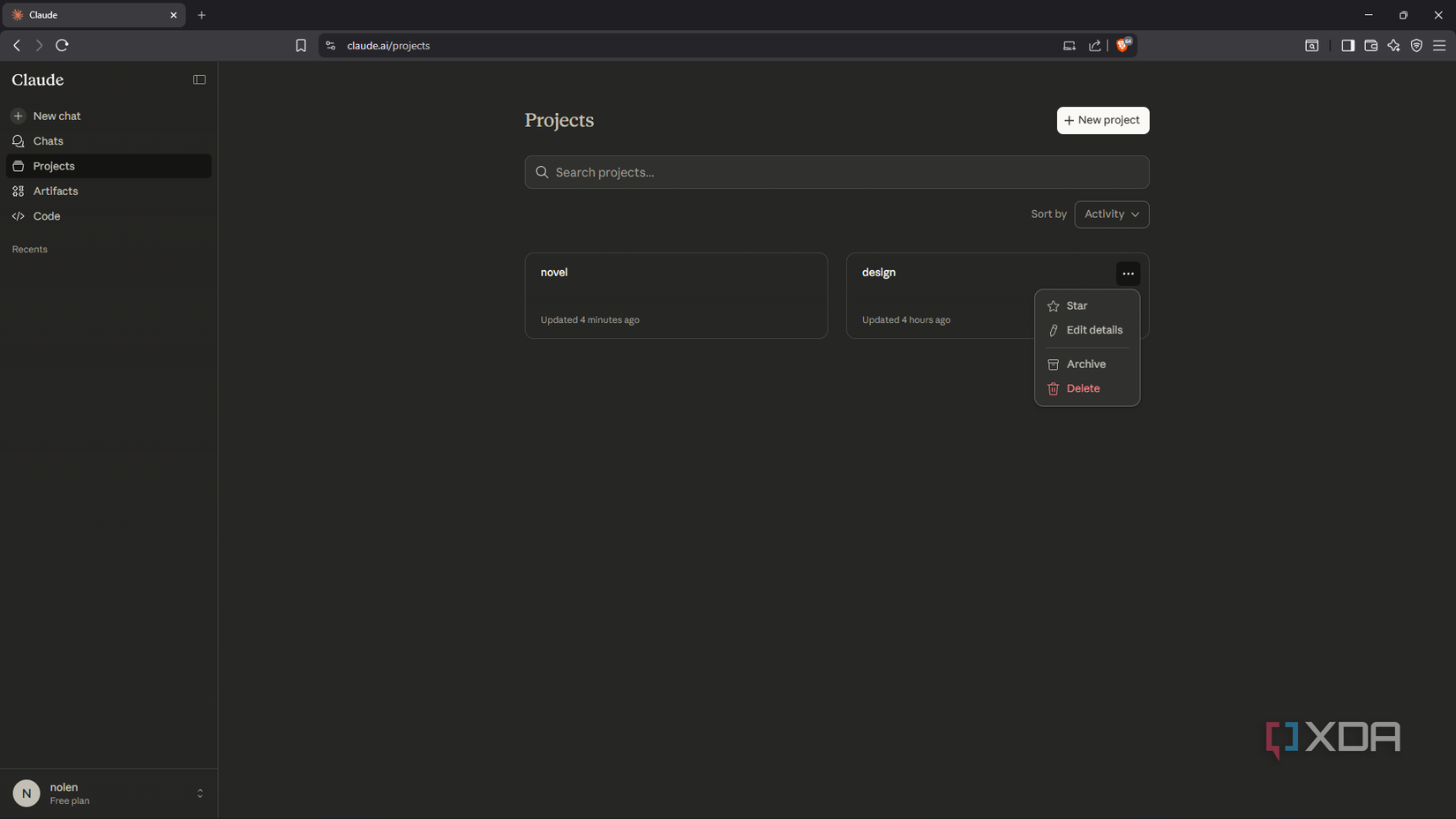Toggle the browser sidebar panel icon

tap(1347, 46)
